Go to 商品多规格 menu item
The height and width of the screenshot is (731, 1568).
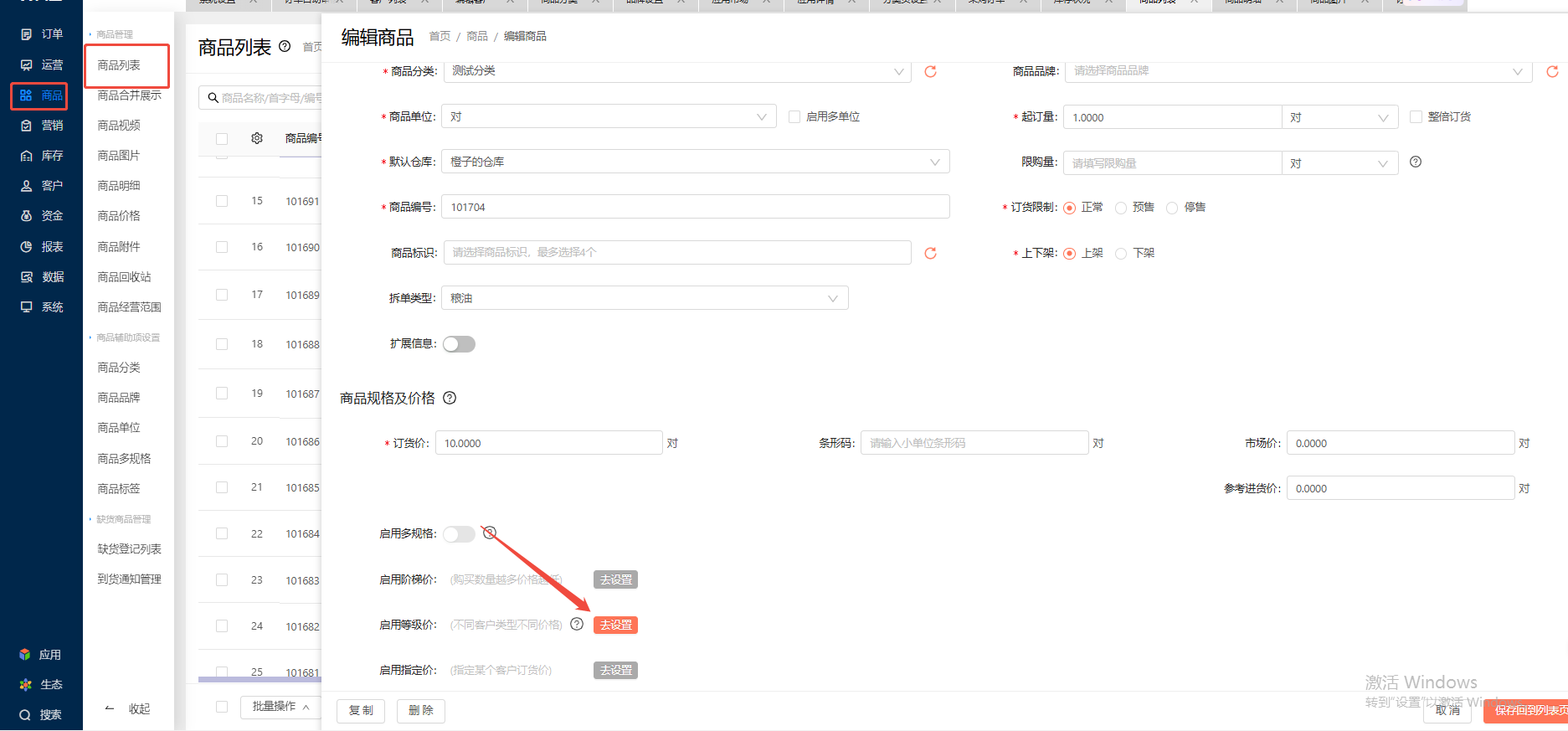(124, 459)
